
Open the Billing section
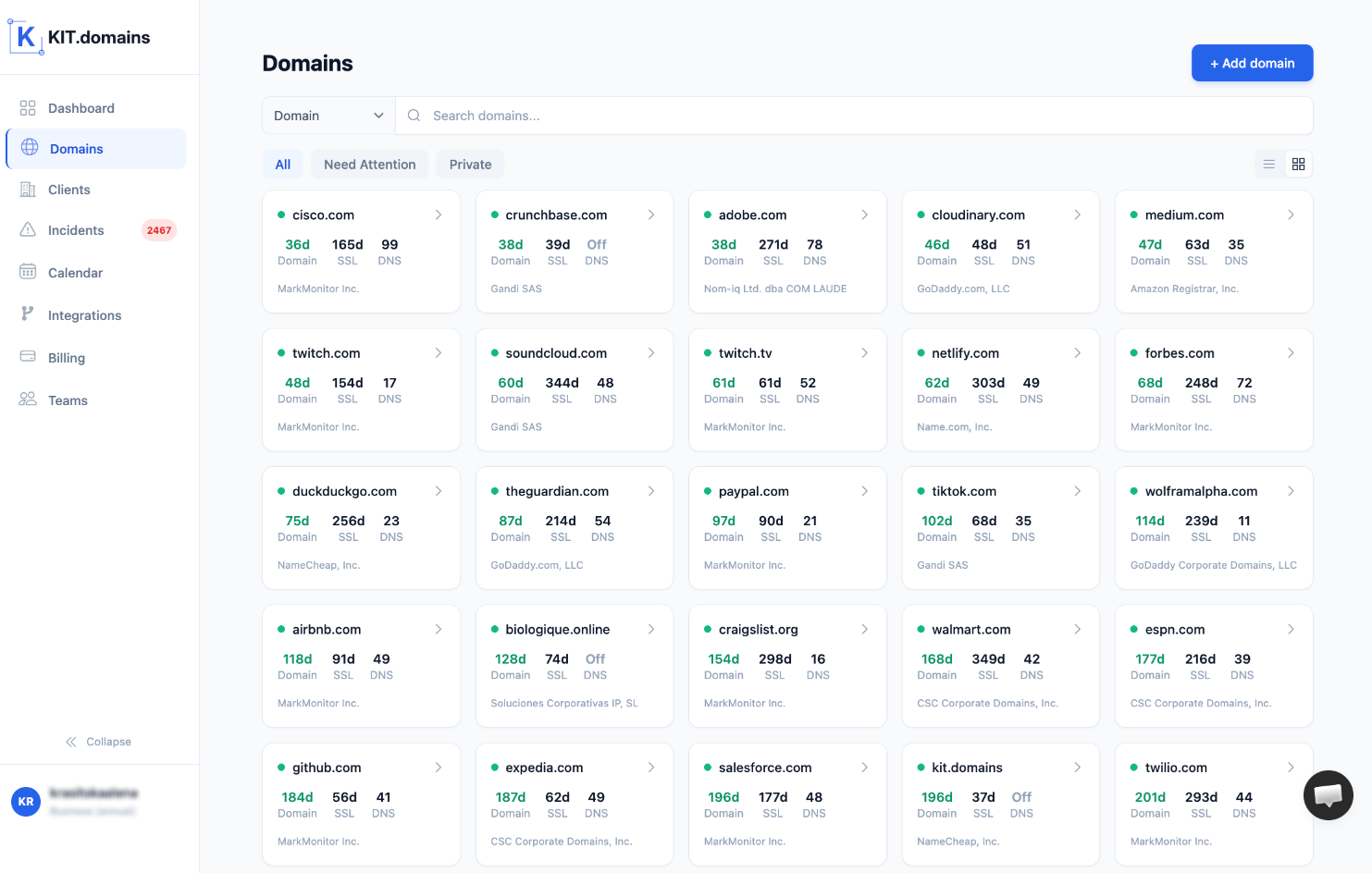pyautogui.click(x=65, y=357)
